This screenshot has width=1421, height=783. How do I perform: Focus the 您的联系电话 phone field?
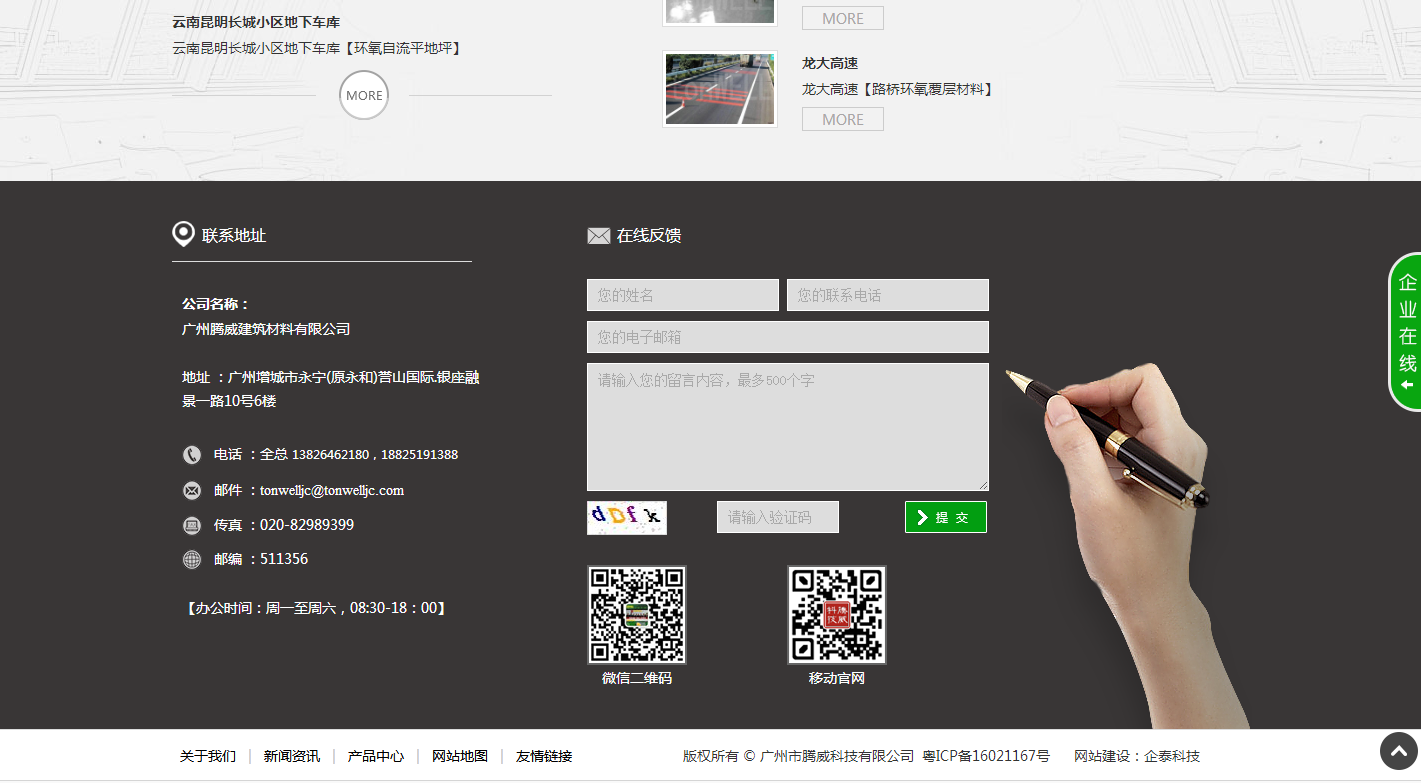(x=887, y=295)
